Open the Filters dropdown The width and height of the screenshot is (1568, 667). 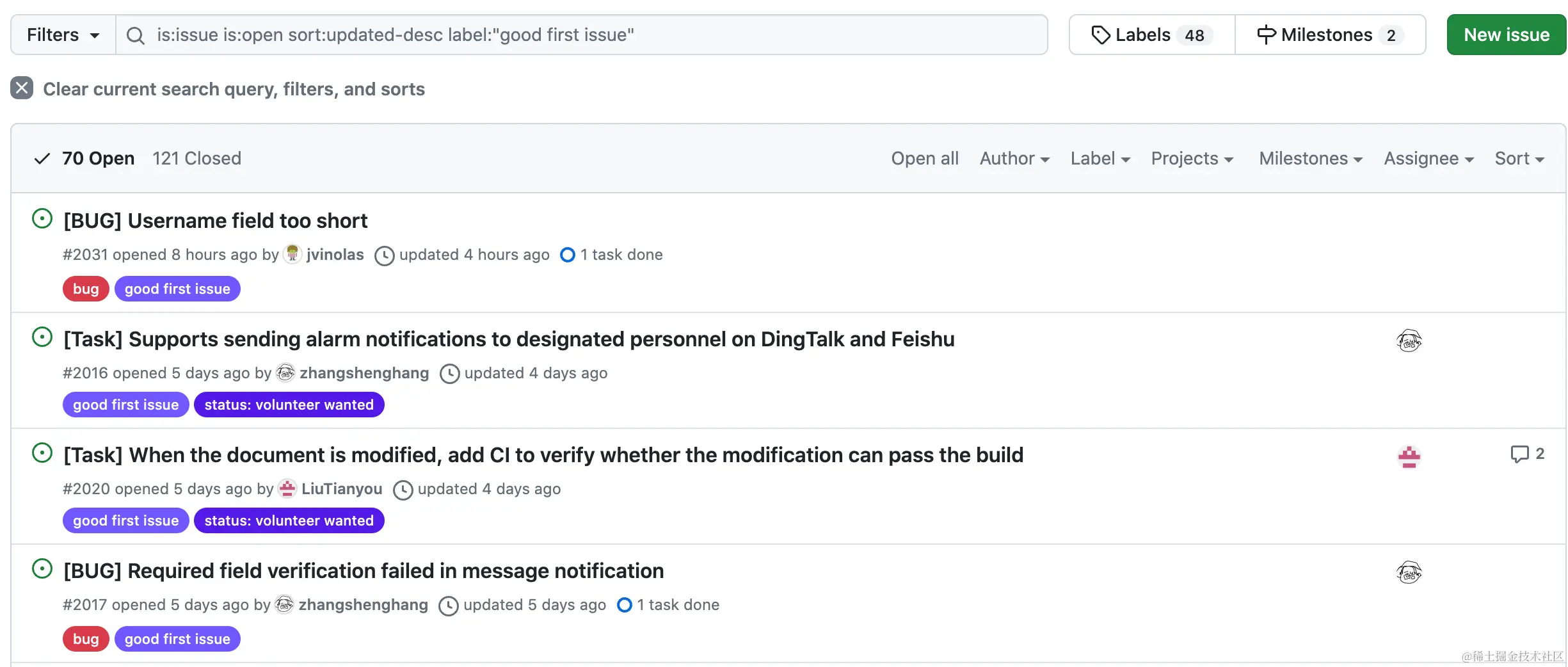pos(63,35)
